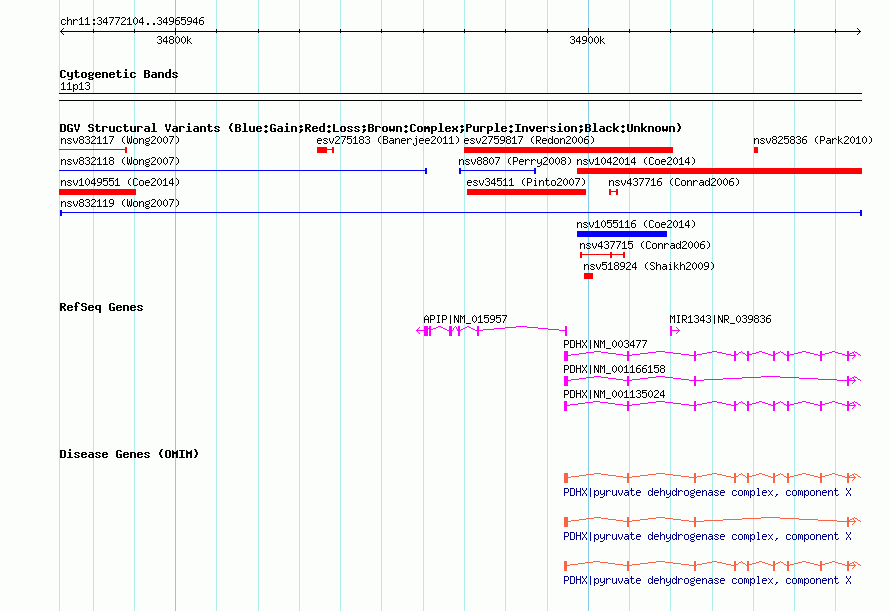Click the first orange OMIM PDHX gene model

coord(712,478)
